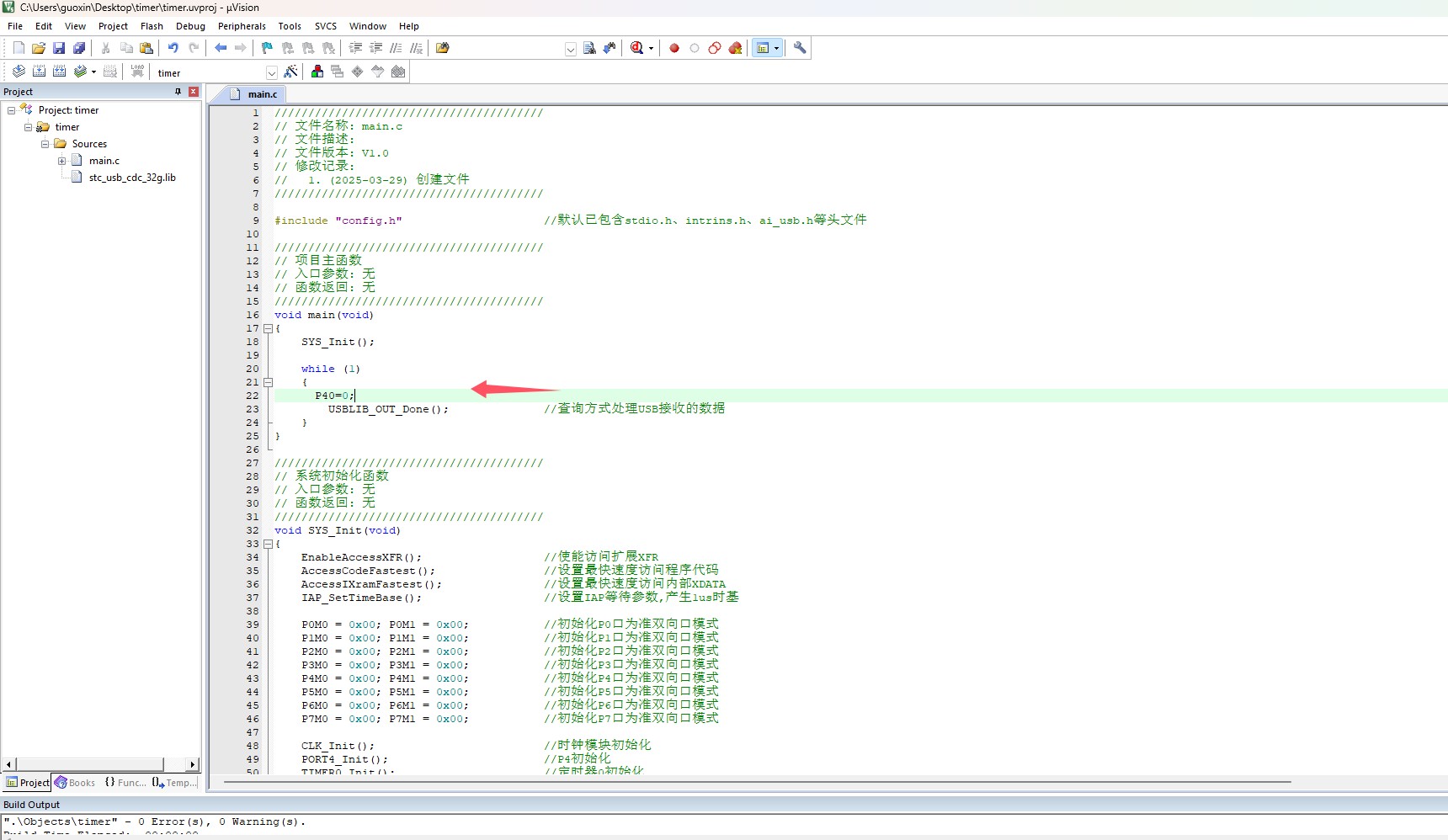This screenshot has height=840, width=1448.
Task: Expand the main.c tree node
Action: pyautogui.click(x=61, y=161)
